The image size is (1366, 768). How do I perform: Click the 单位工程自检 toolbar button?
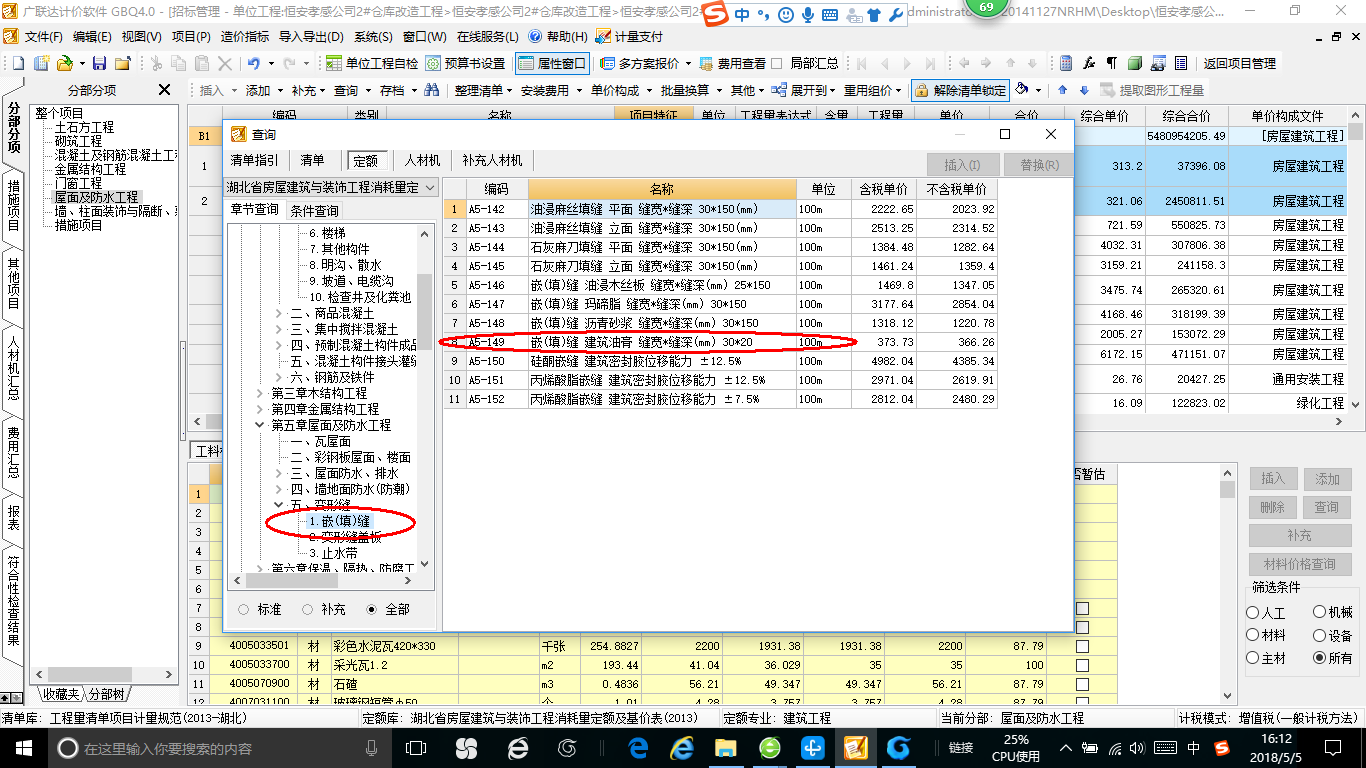(372, 63)
